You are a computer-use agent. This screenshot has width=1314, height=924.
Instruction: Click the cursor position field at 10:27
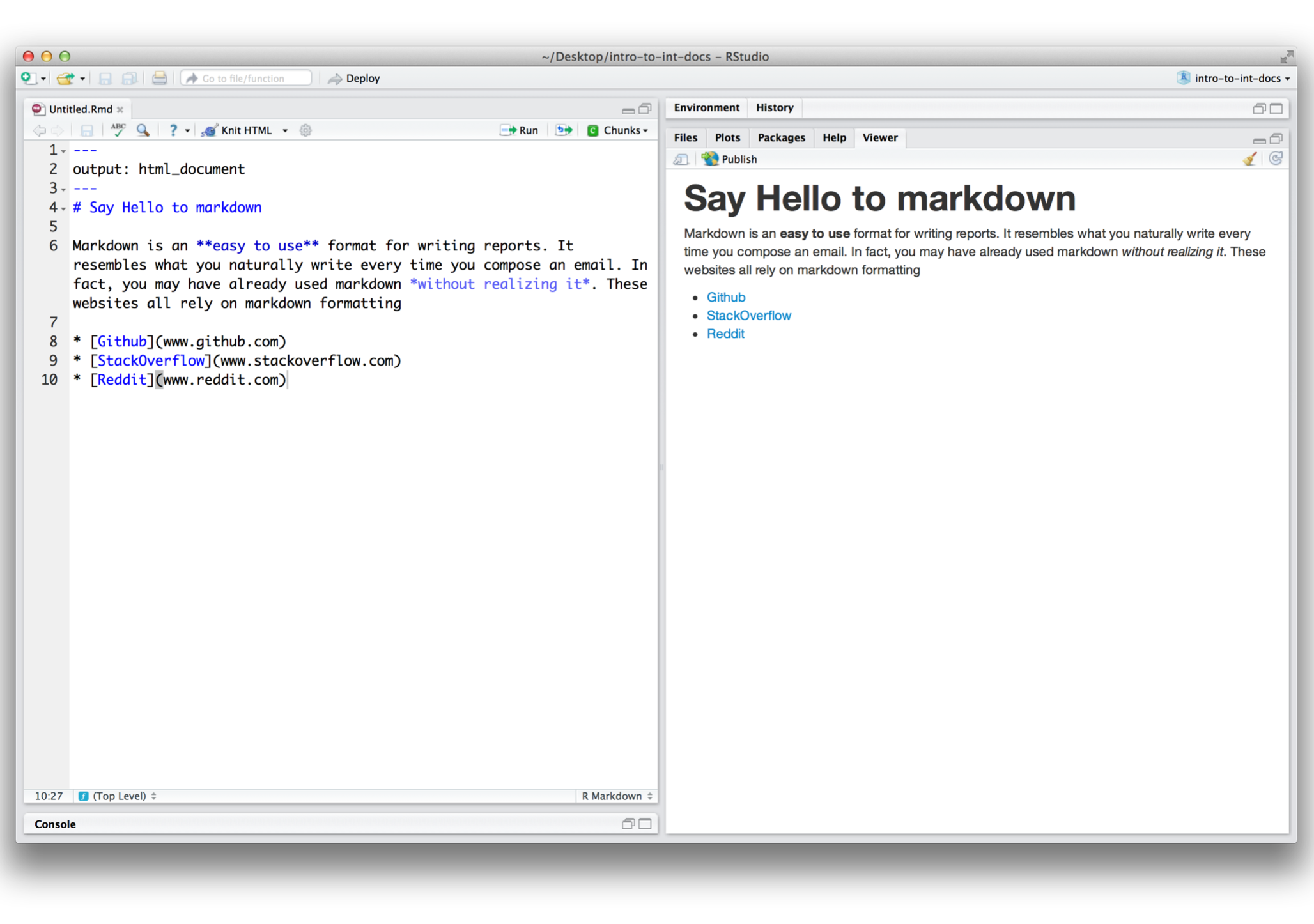click(x=46, y=795)
